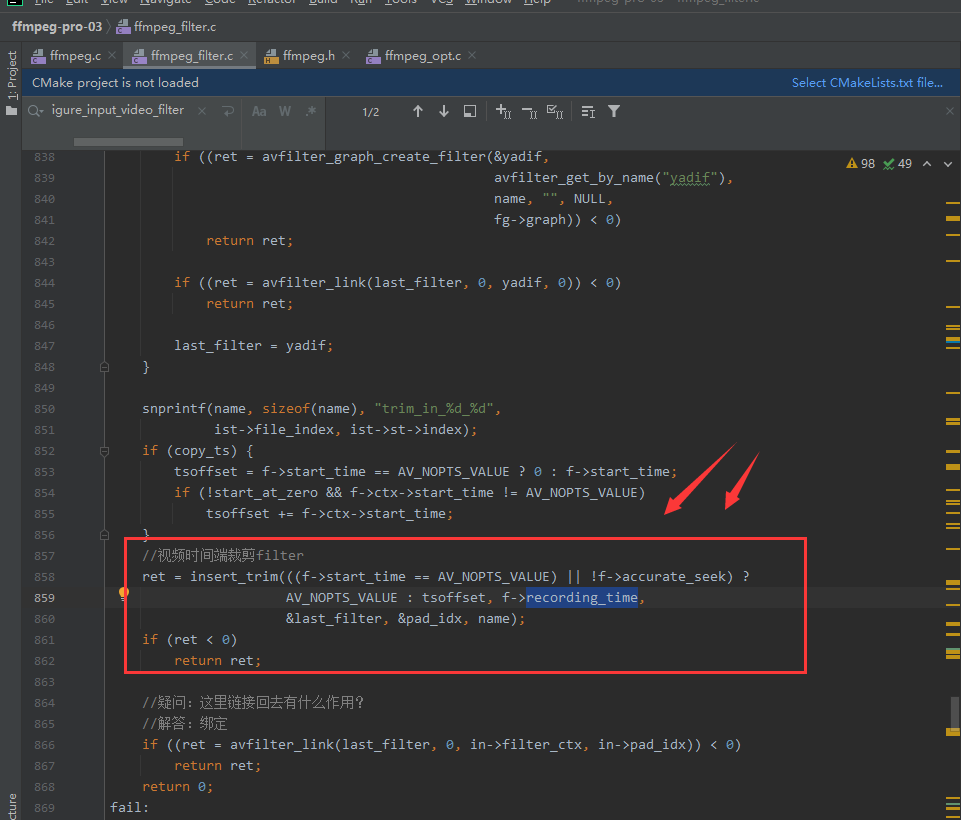961x820 pixels.
Task: Close the ffmpeg.c tab
Action: [x=112, y=55]
